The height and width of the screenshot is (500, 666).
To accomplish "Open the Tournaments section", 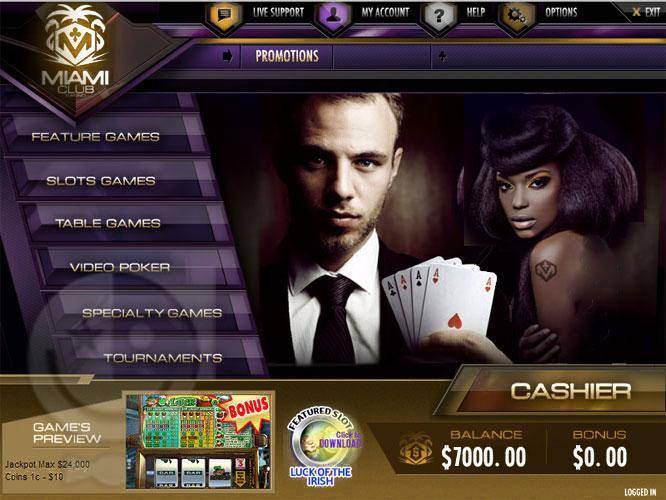I will 163,358.
